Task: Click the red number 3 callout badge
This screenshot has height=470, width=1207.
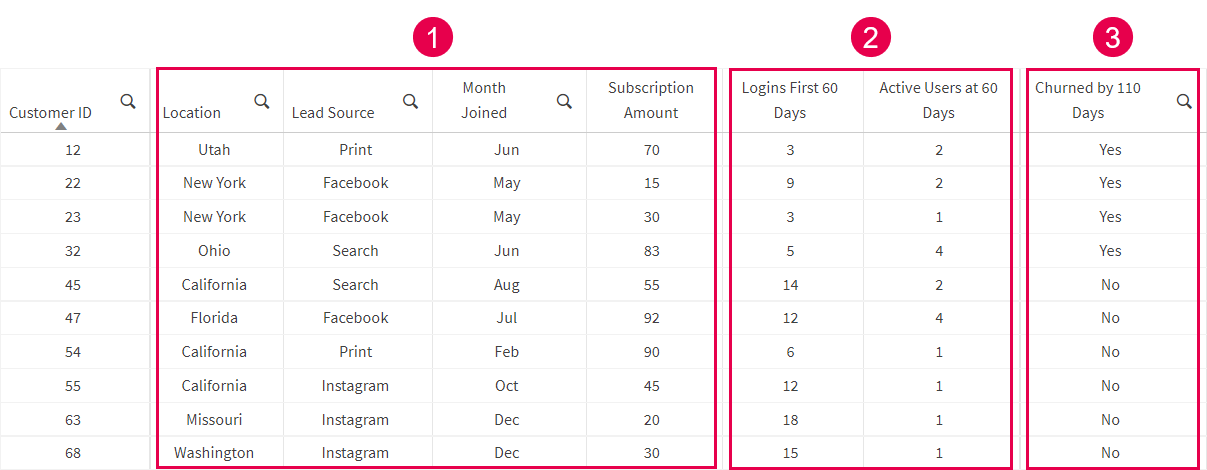Action: 1112,39
